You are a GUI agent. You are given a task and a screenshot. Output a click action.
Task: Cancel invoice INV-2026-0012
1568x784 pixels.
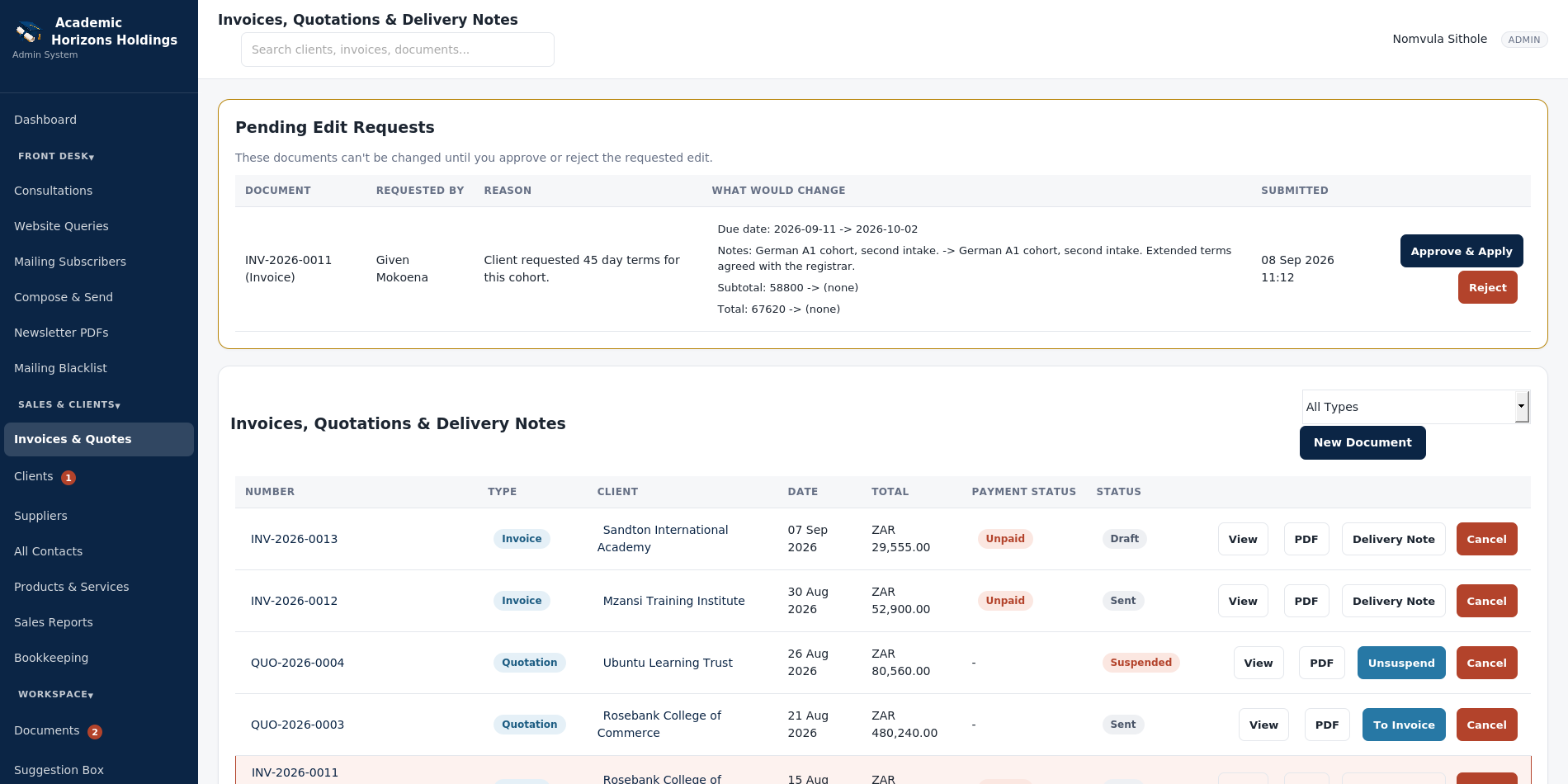pos(1486,601)
